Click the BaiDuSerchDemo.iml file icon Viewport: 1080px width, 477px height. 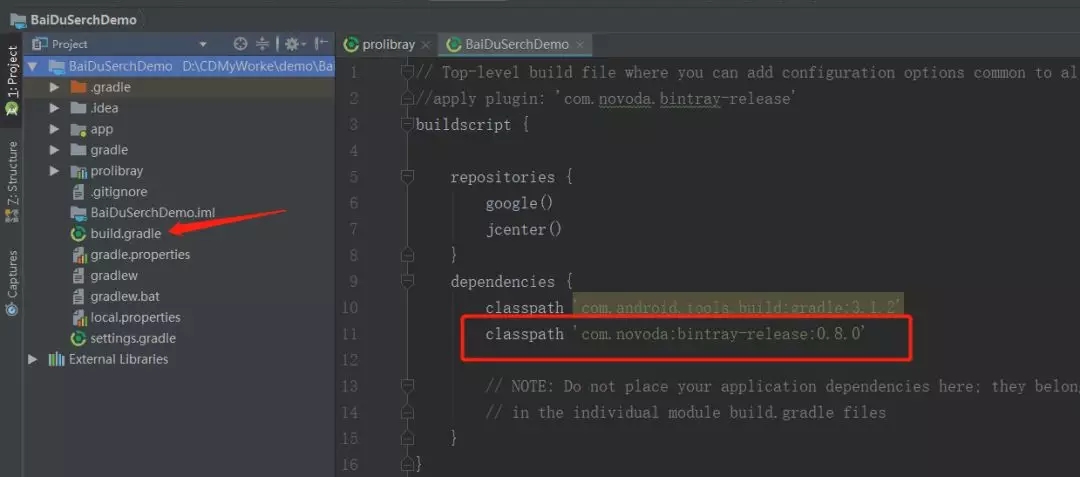pyautogui.click(x=79, y=213)
